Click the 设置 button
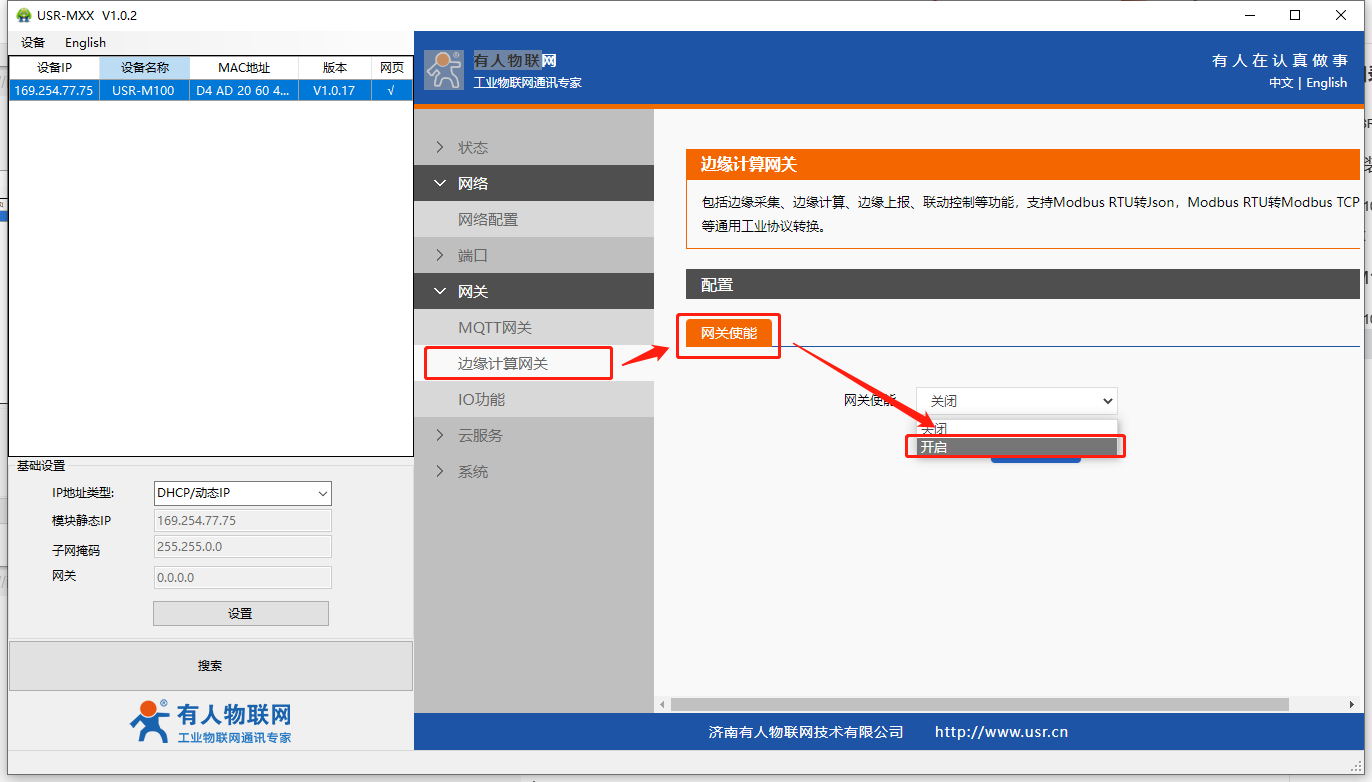1372x782 pixels. pos(240,614)
